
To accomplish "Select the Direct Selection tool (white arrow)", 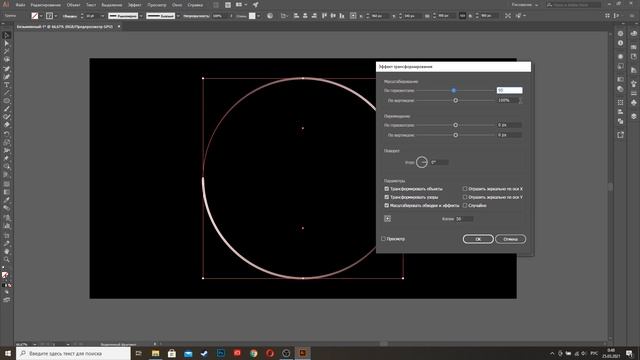I will (x=7, y=44).
